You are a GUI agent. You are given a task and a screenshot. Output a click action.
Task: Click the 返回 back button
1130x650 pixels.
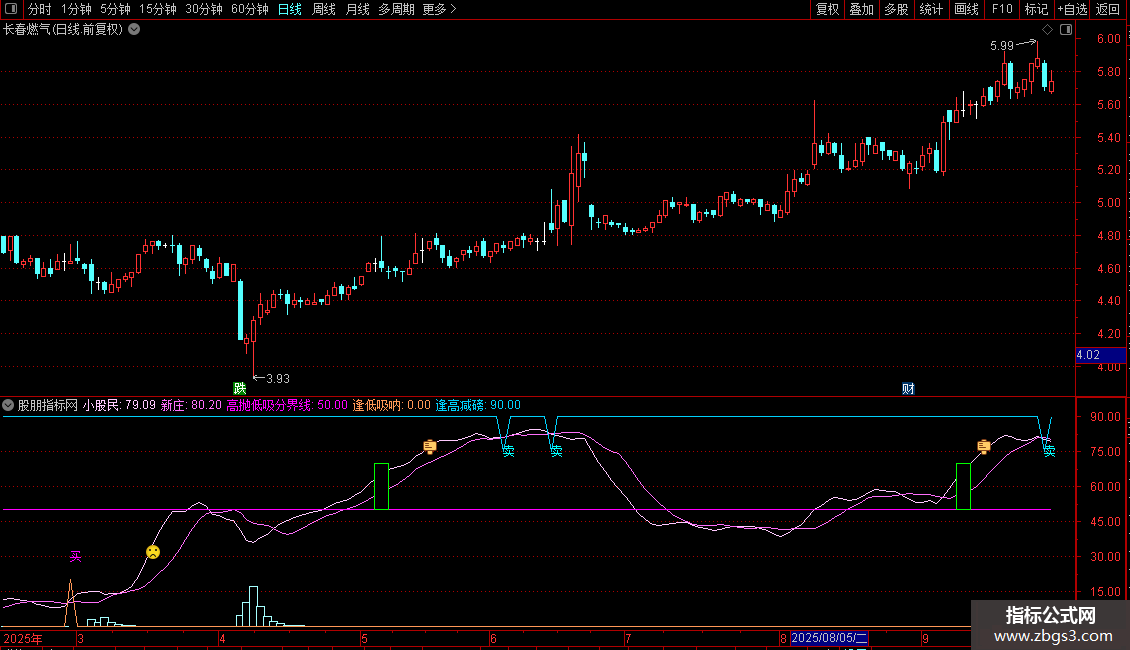pos(1108,9)
